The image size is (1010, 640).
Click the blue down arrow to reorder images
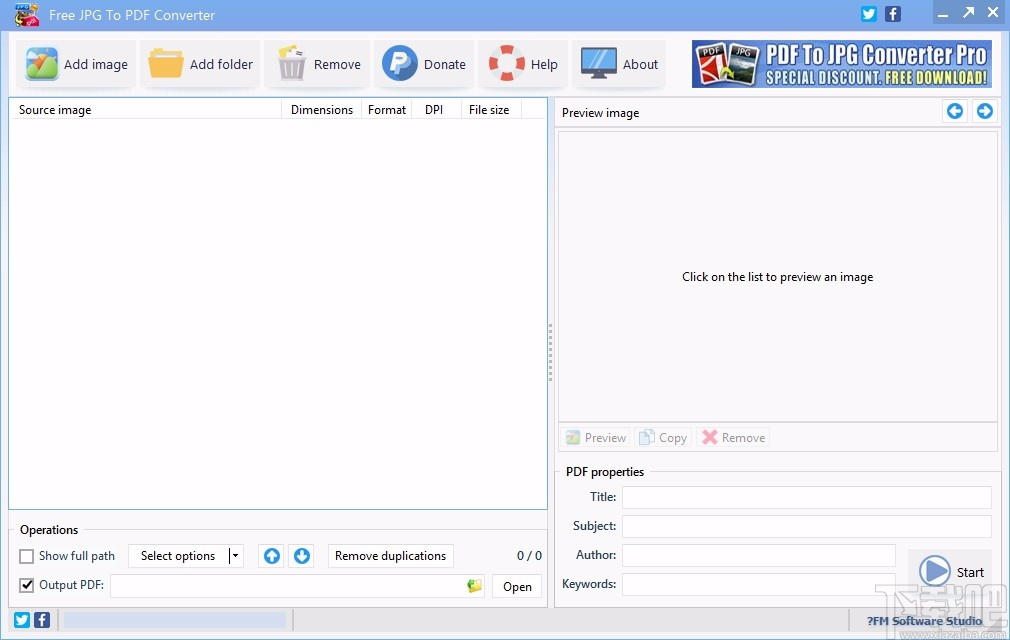coord(301,555)
